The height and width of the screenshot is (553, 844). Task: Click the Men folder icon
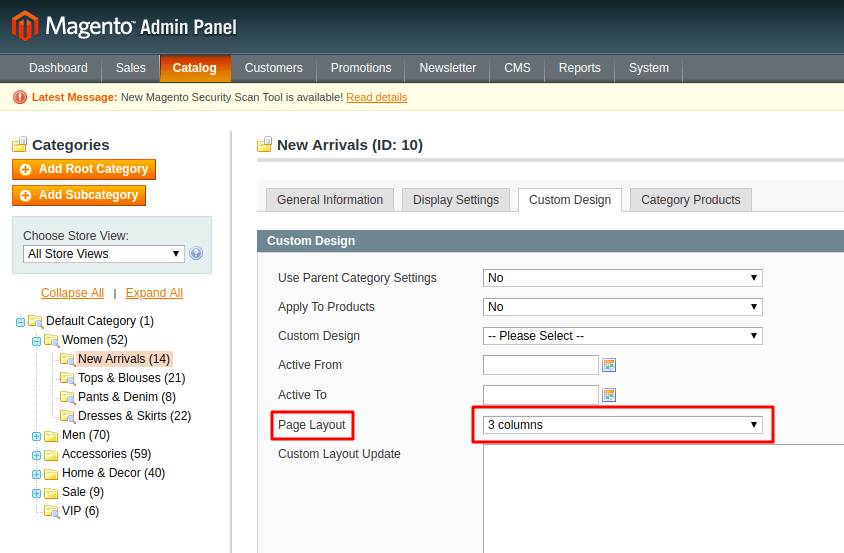click(51, 436)
